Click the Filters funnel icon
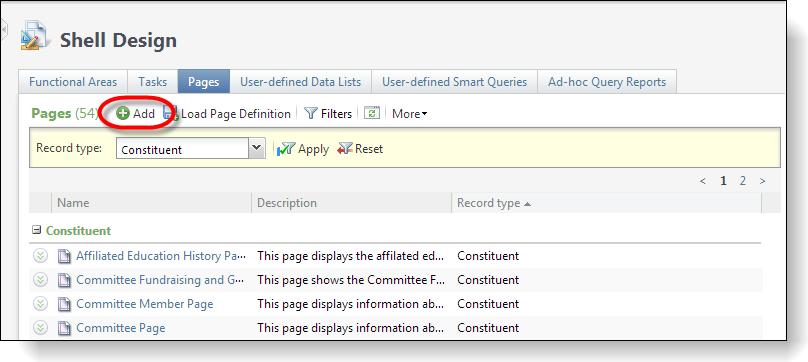 [310, 113]
